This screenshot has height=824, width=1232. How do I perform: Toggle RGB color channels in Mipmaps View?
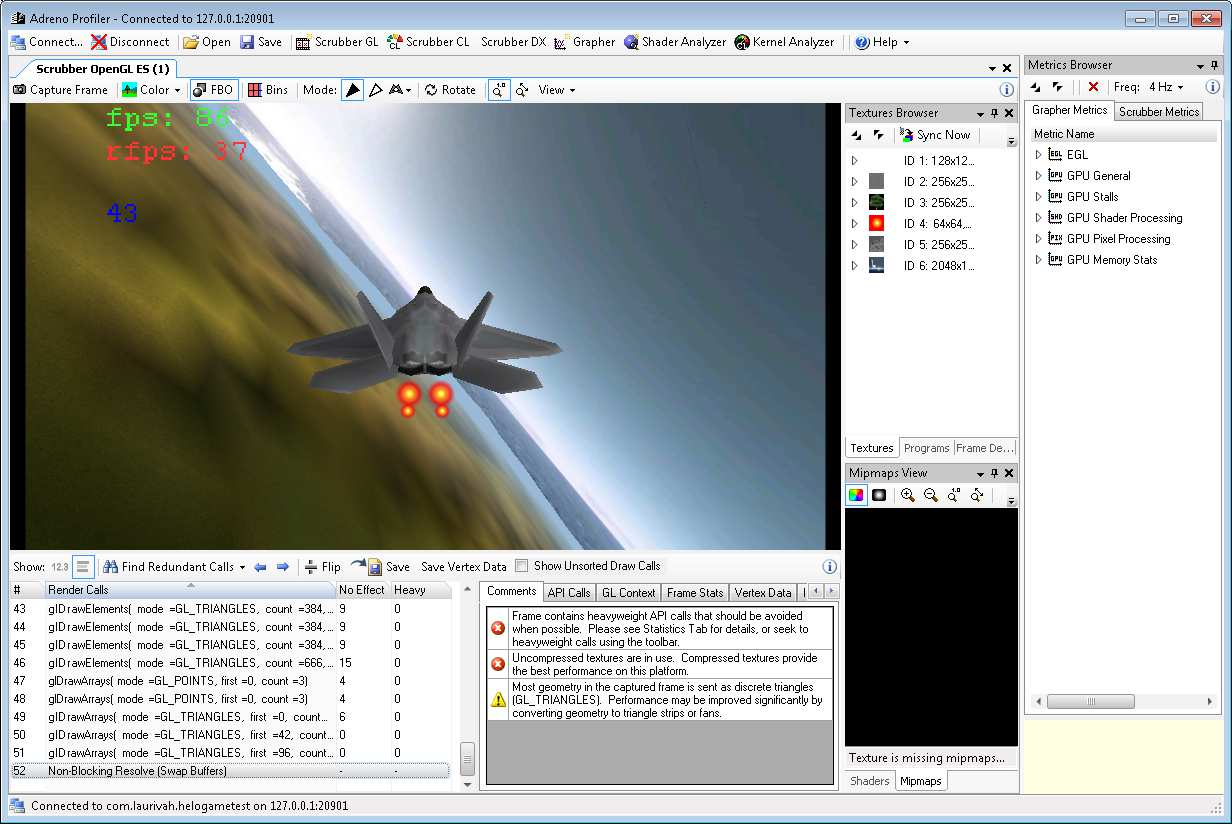856,495
